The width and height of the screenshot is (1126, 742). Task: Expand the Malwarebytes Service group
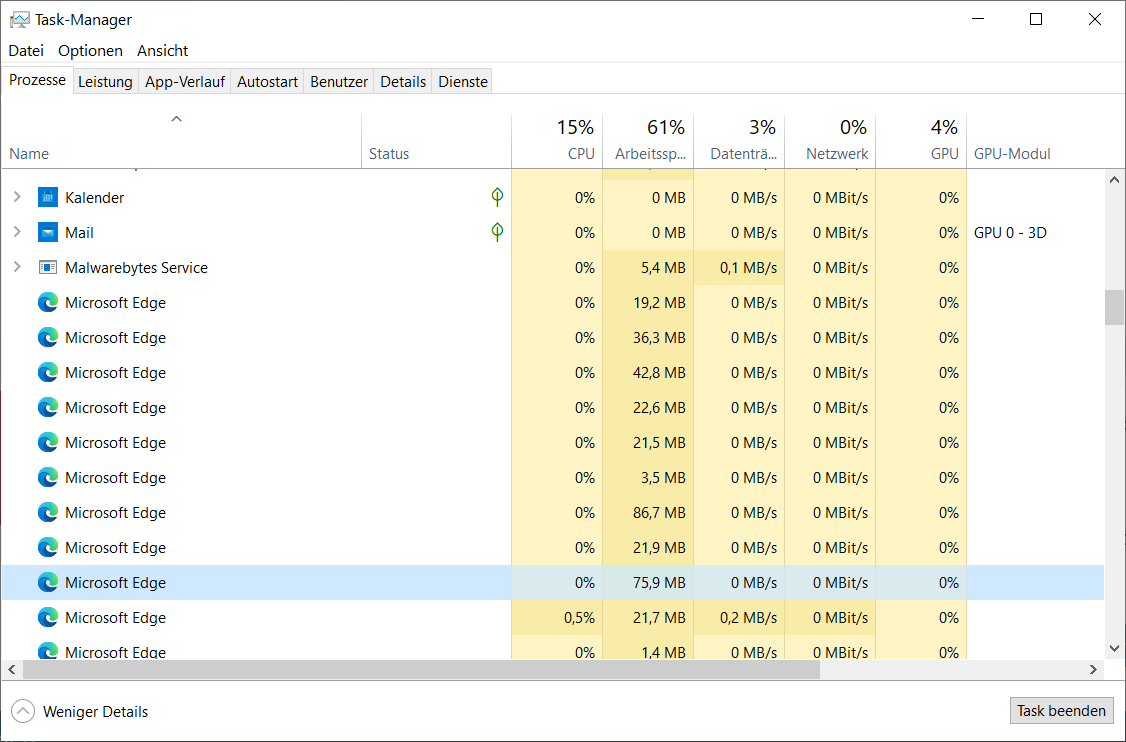17,266
